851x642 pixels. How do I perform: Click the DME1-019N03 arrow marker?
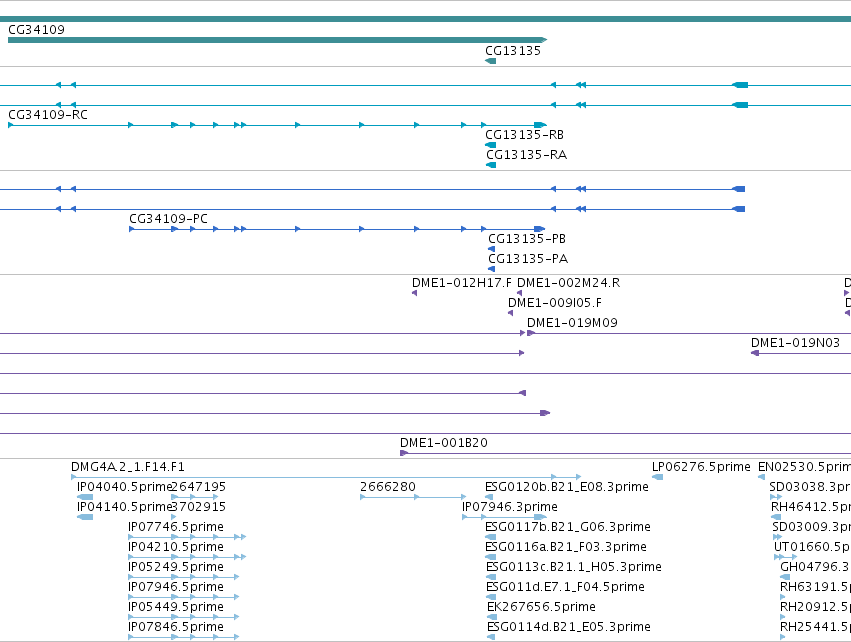(754, 353)
